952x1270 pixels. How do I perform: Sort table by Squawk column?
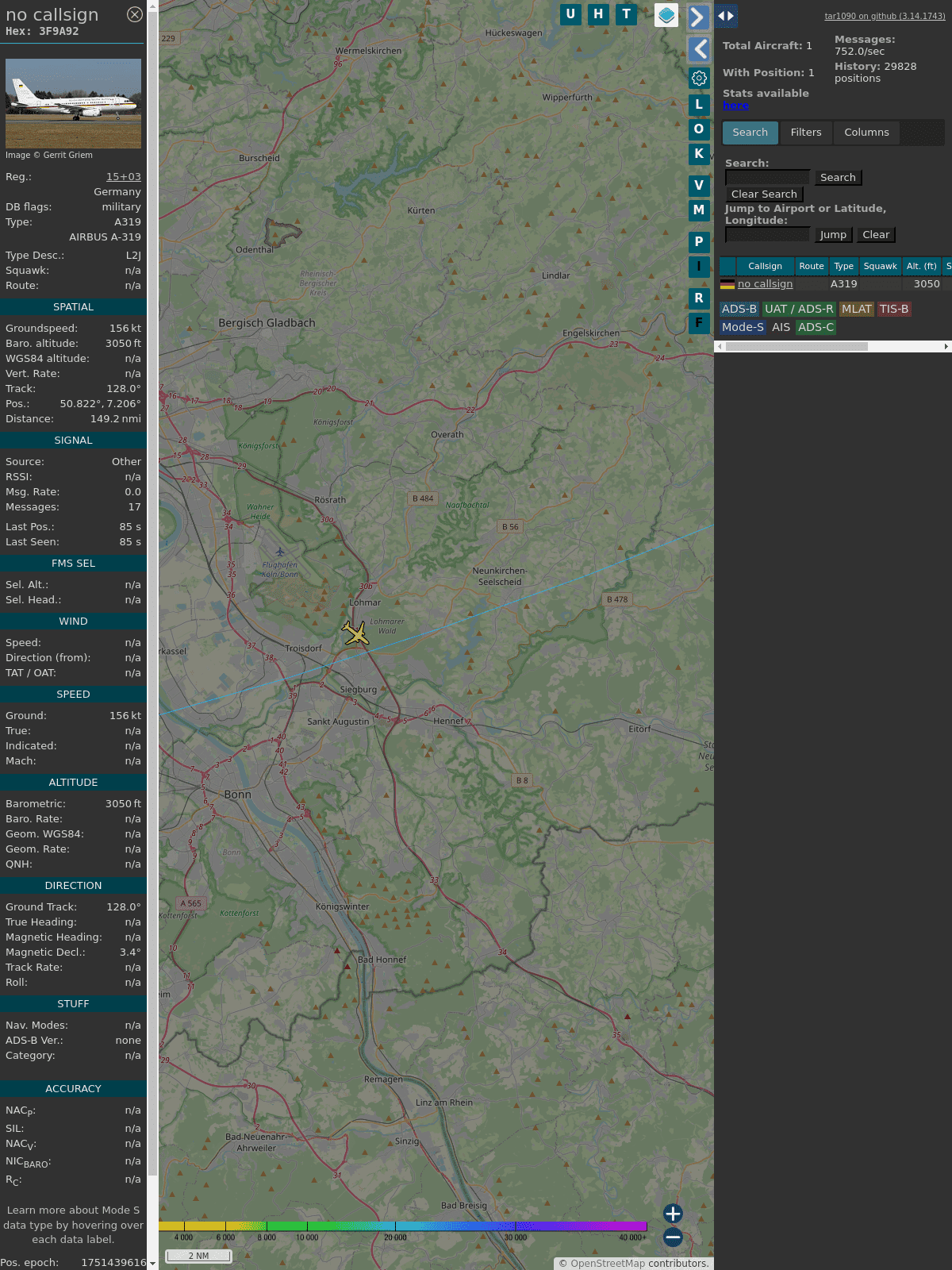tap(881, 267)
